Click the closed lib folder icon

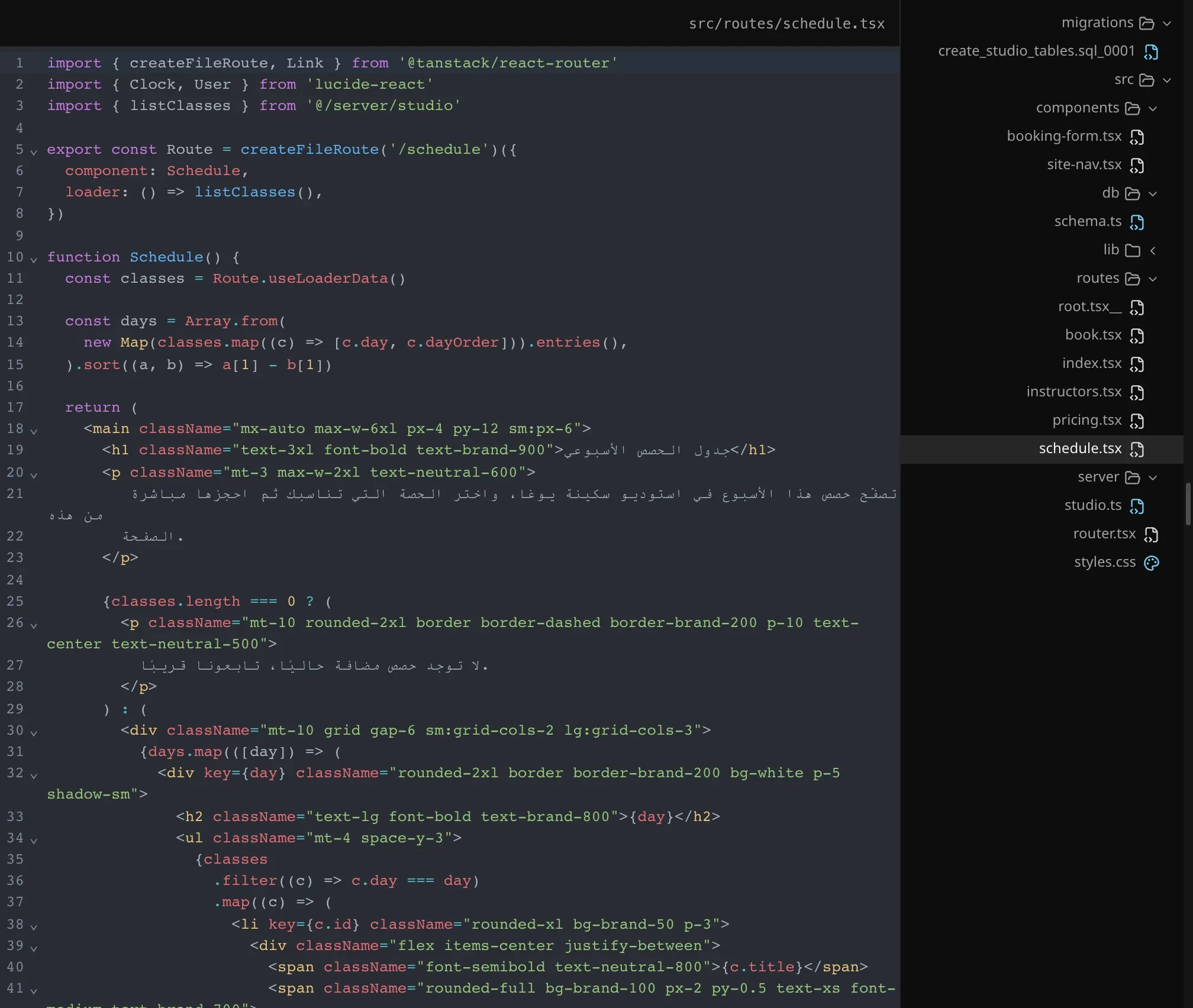pyautogui.click(x=1133, y=250)
